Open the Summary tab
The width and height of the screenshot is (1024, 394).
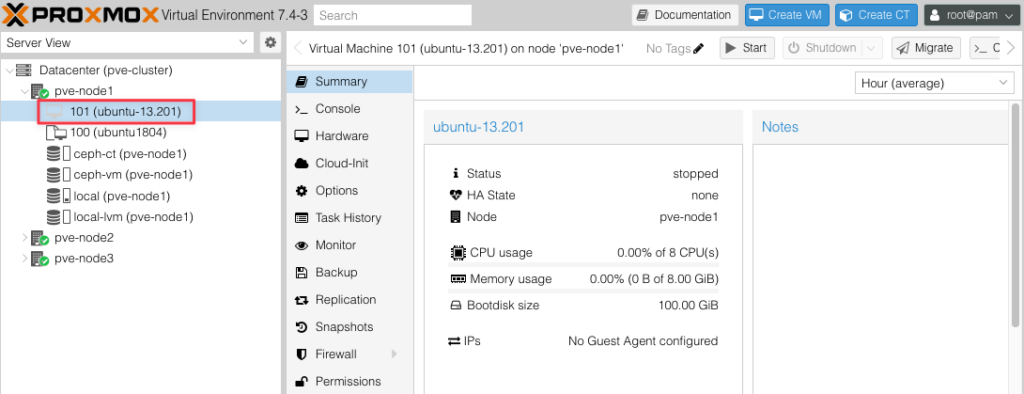pyautogui.click(x=349, y=82)
